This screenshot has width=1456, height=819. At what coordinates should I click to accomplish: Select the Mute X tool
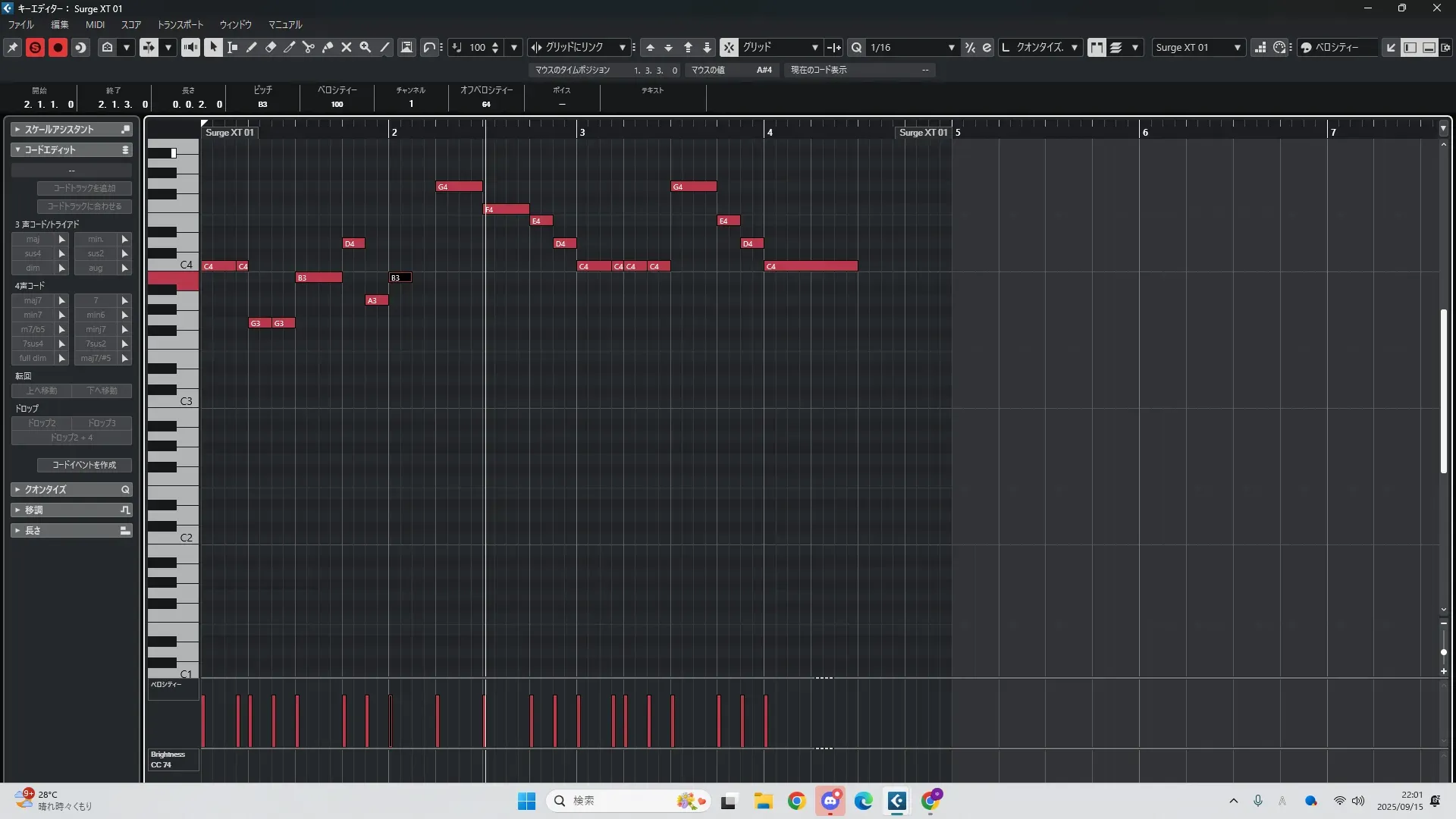tap(347, 47)
